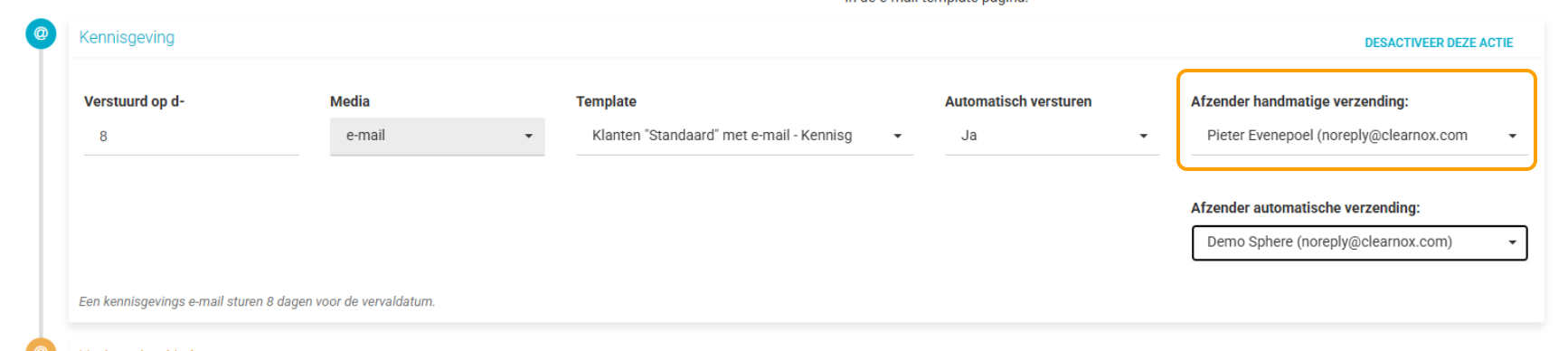Select the orange step icon below the timeline
Screen dimensions: 1568x351
[x=41, y=345]
